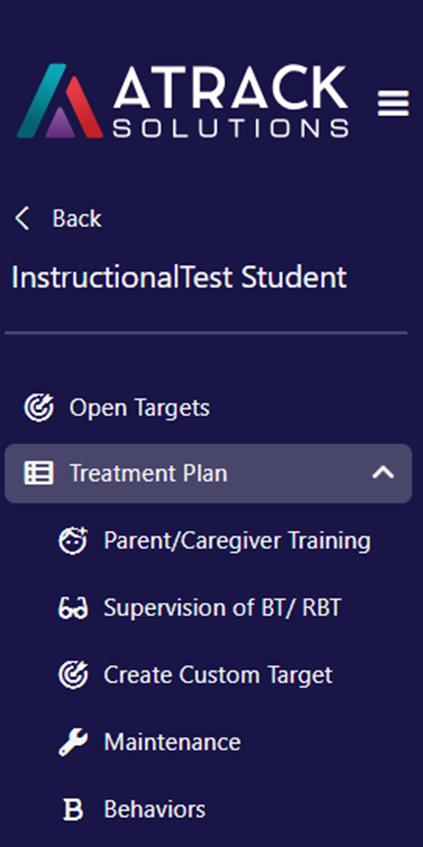Click the Supervision glasses icon
Image resolution: width=423 pixels, height=847 pixels.
click(73, 609)
